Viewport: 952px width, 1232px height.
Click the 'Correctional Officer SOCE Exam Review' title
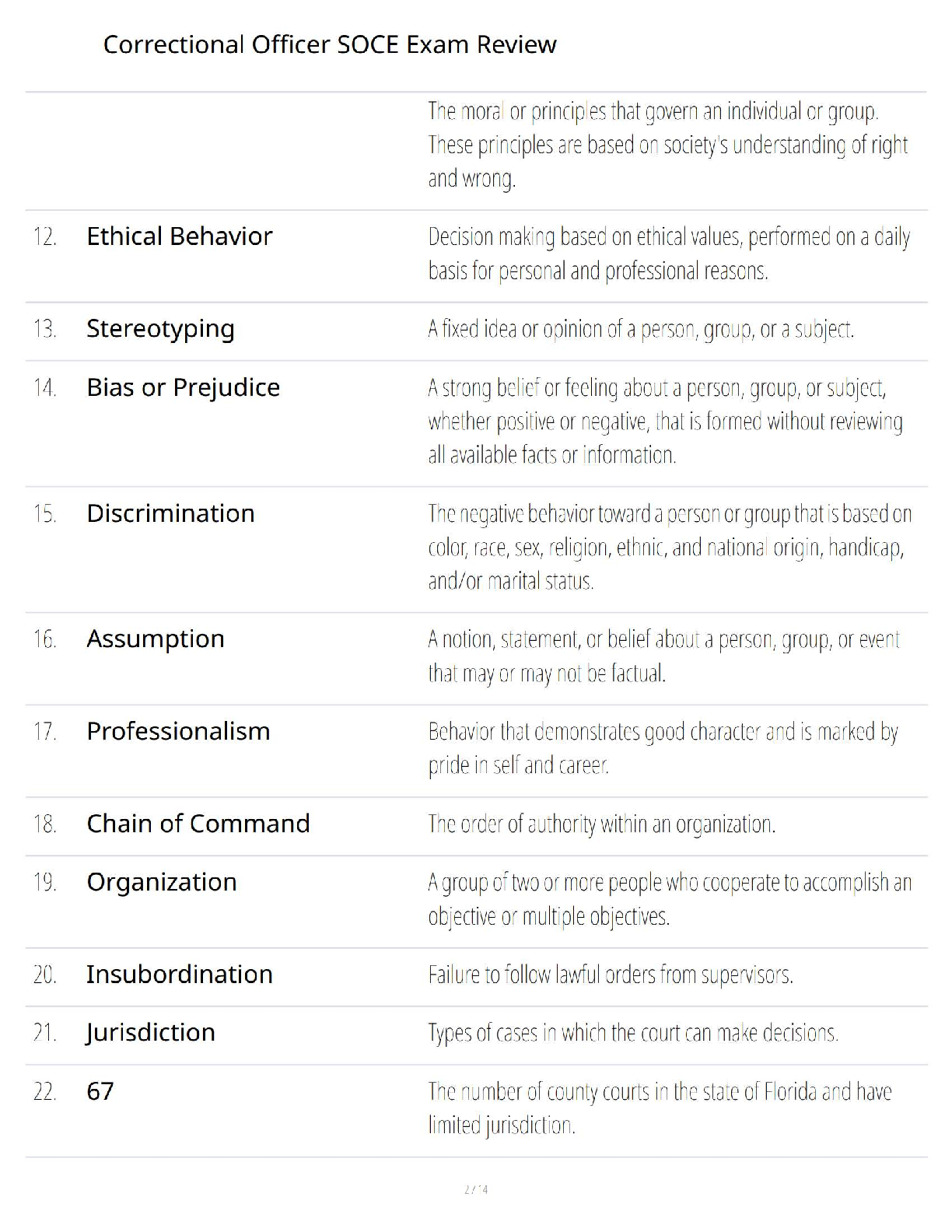tap(330, 44)
